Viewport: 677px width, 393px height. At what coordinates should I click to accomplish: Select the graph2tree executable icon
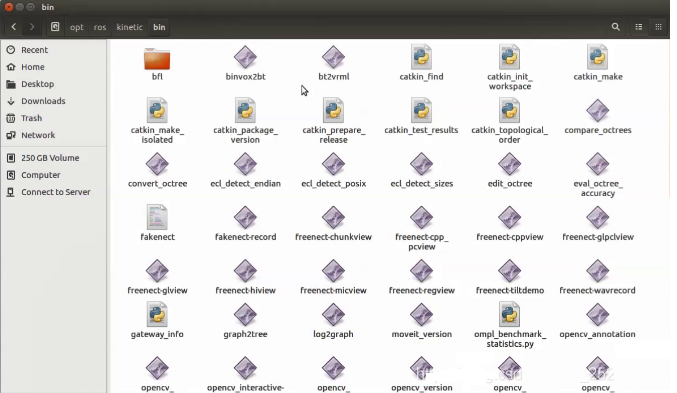(245, 315)
